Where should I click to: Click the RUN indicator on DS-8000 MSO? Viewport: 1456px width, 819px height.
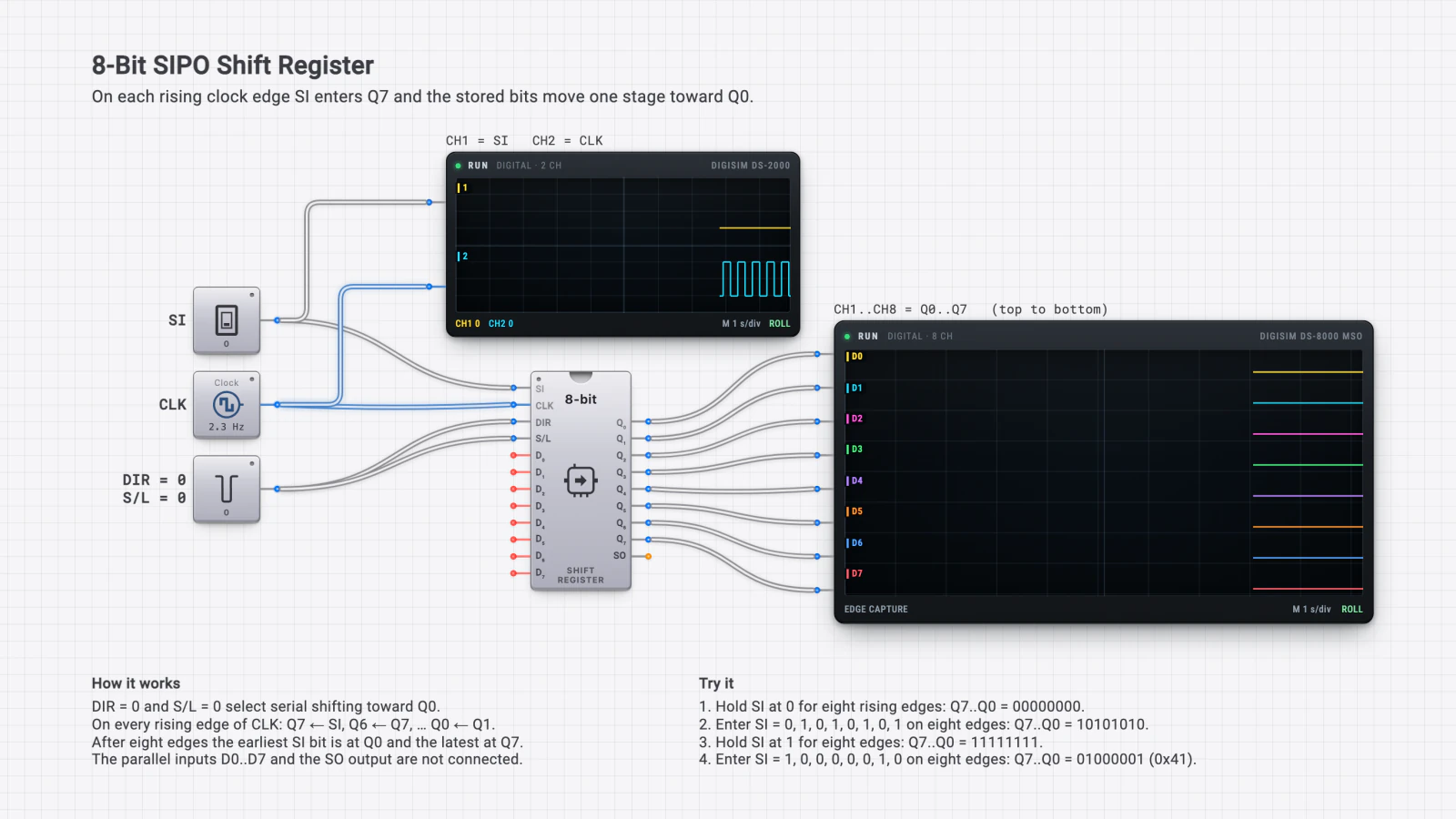(x=862, y=337)
